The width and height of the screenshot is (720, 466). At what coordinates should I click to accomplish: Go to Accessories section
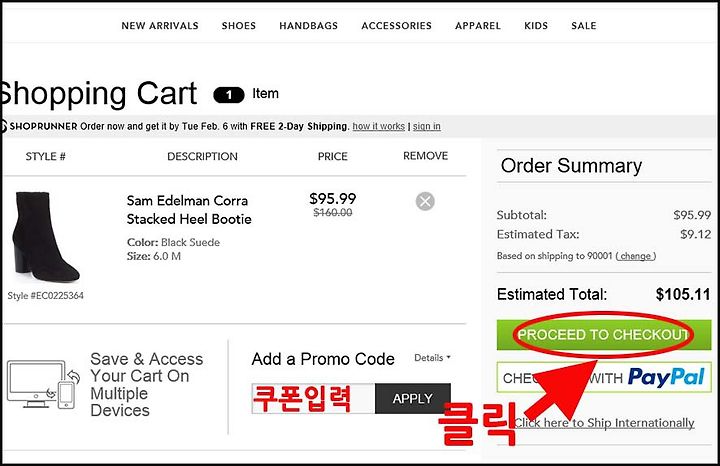tap(396, 26)
